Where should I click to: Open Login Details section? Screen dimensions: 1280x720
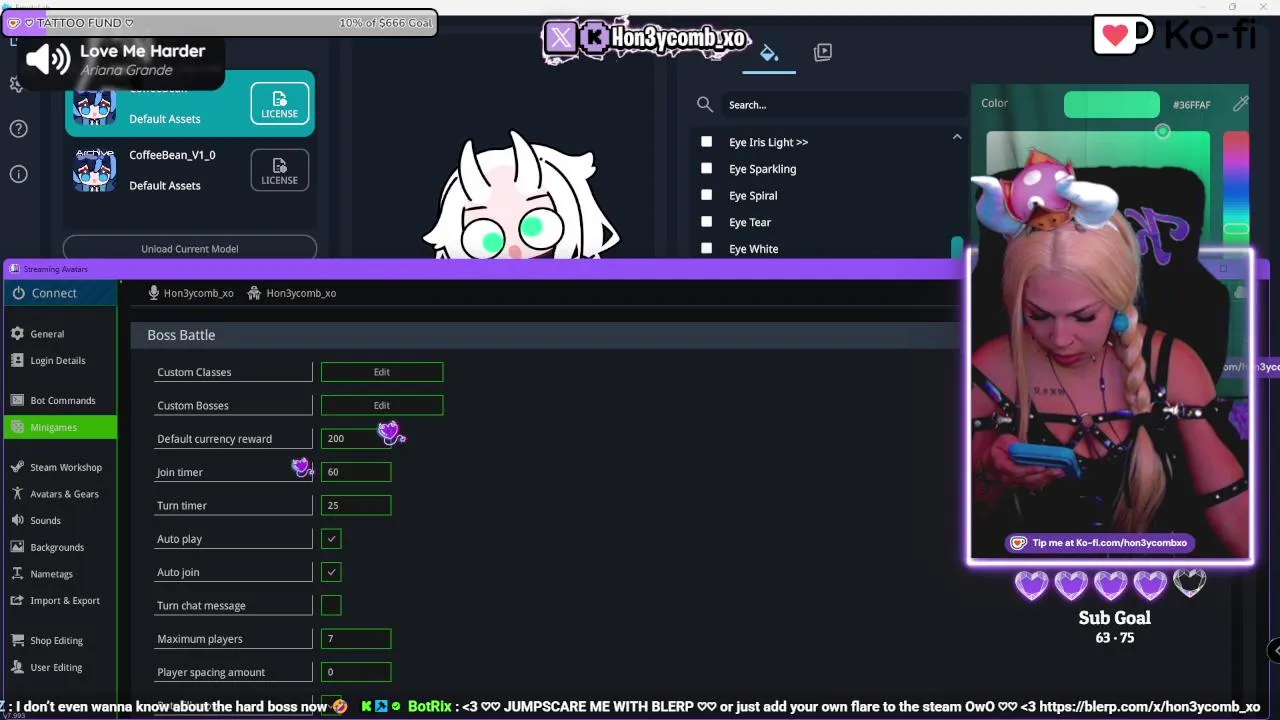click(x=60, y=360)
